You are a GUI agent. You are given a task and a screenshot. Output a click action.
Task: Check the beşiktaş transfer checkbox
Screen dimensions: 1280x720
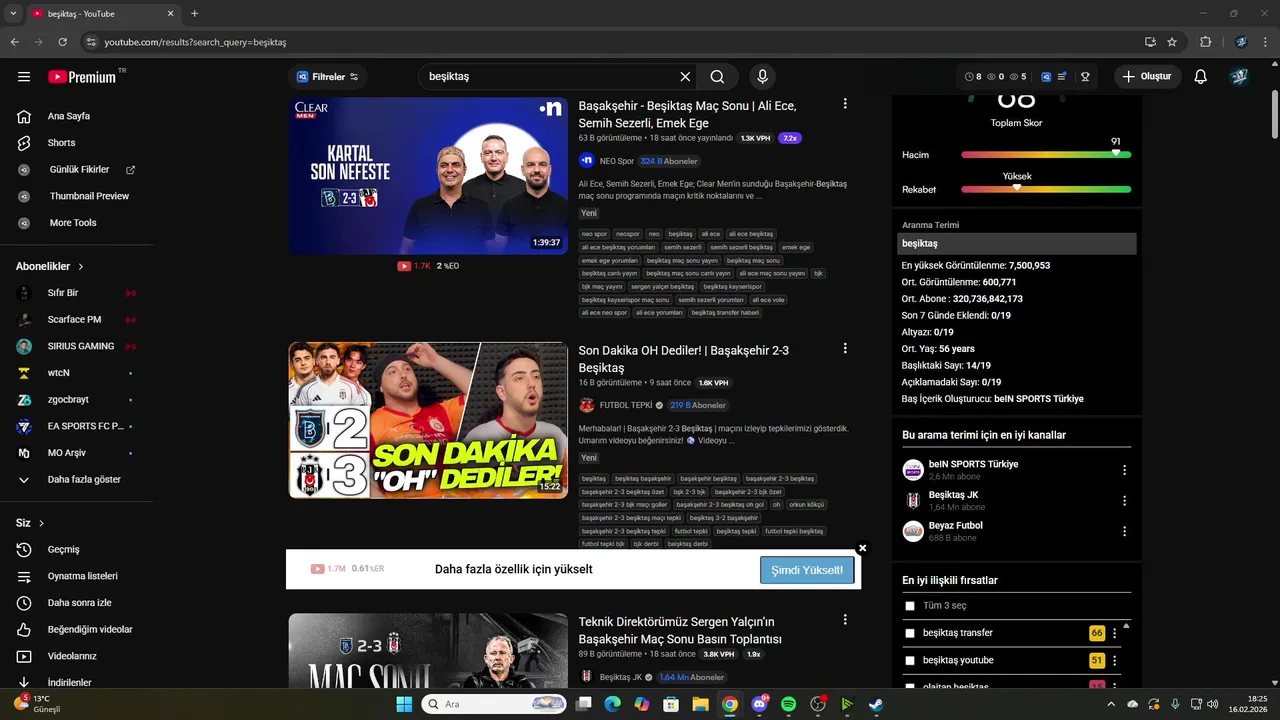point(910,633)
